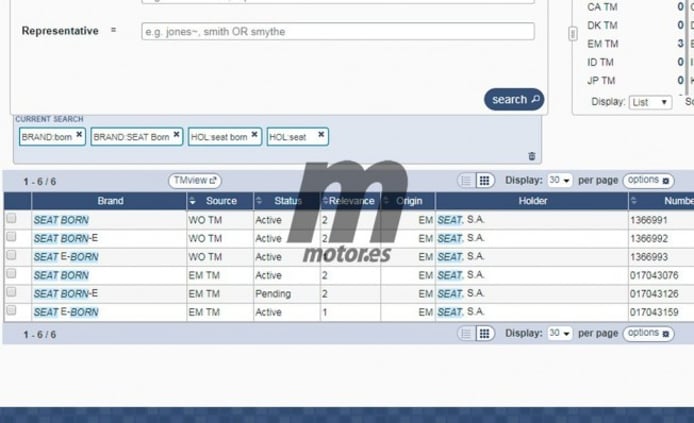Tick checkbox for SEAT BORN-E WO TM row
694x423 pixels.
pyautogui.click(x=11, y=237)
